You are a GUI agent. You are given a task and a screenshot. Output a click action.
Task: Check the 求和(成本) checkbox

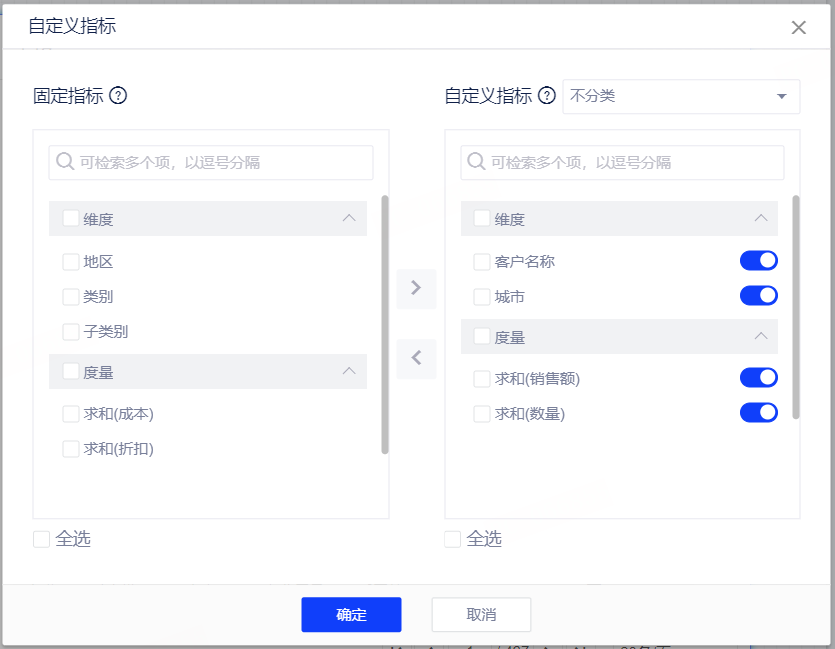(71, 414)
